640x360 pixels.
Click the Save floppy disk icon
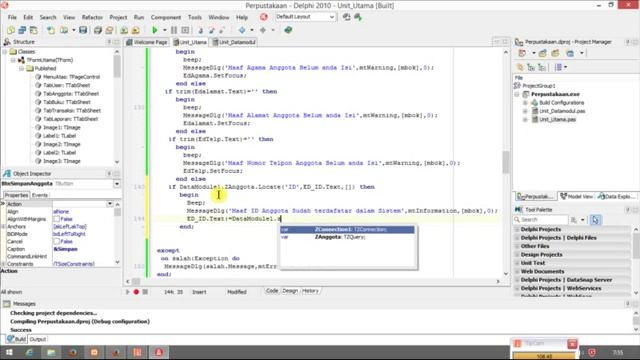(83, 30)
